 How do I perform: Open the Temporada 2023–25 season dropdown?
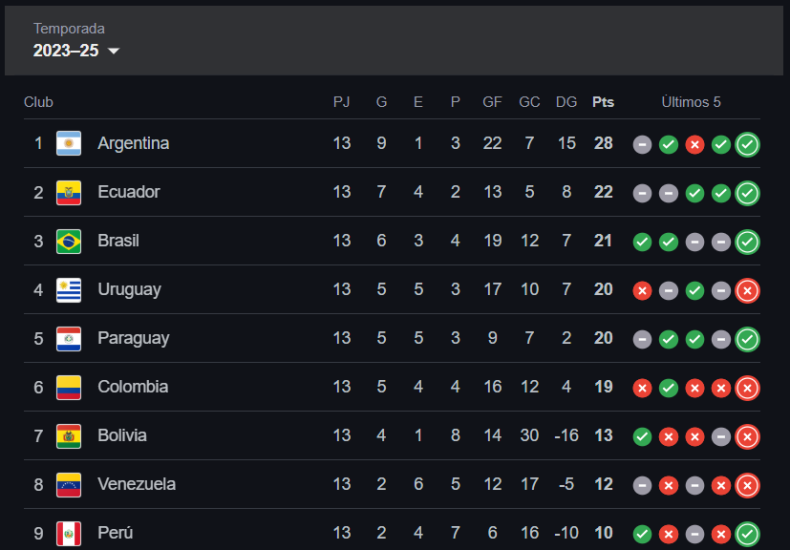pos(76,51)
